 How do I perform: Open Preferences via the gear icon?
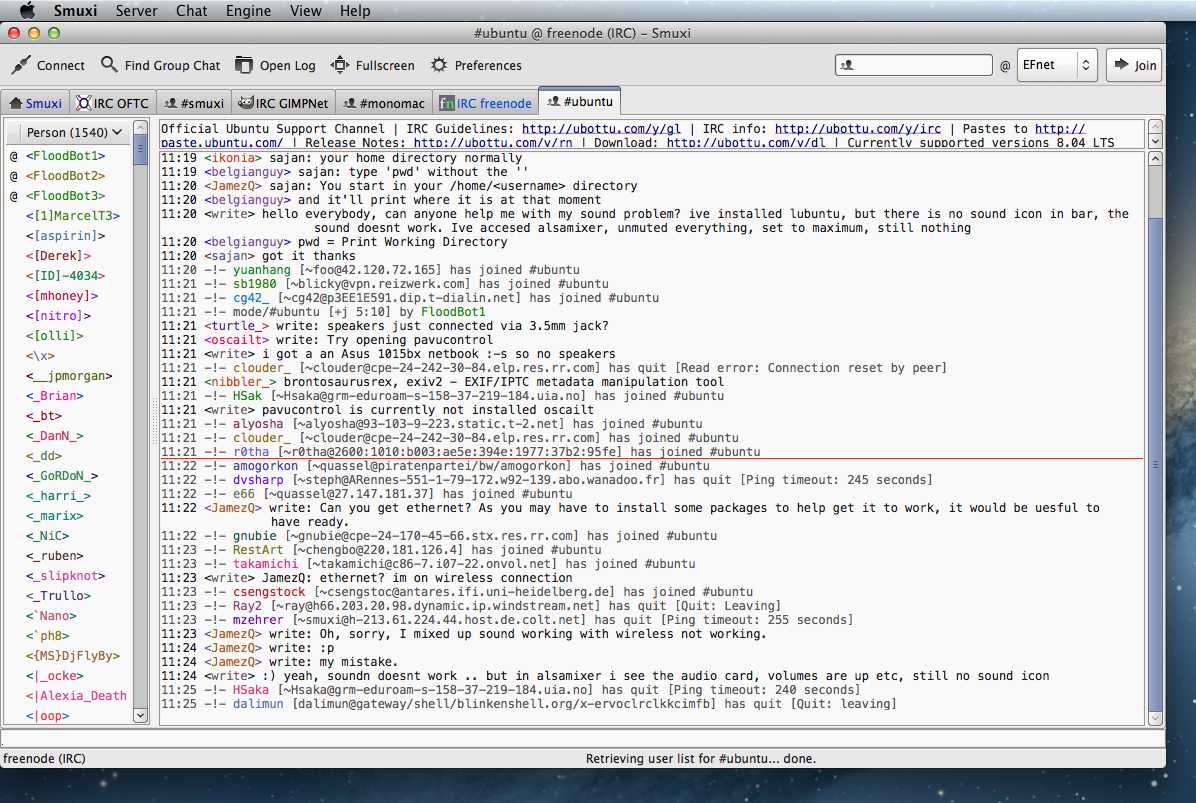tap(439, 65)
